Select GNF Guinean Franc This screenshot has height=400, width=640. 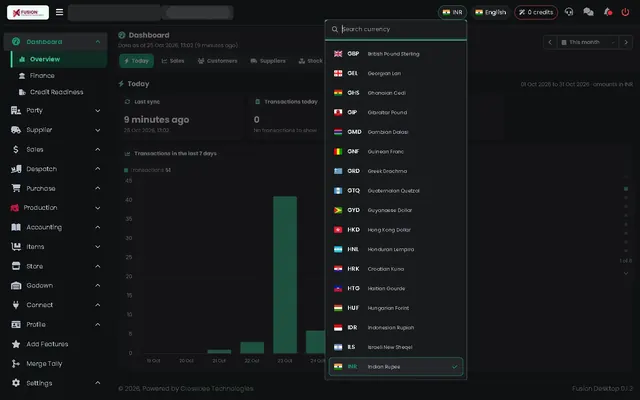396,151
